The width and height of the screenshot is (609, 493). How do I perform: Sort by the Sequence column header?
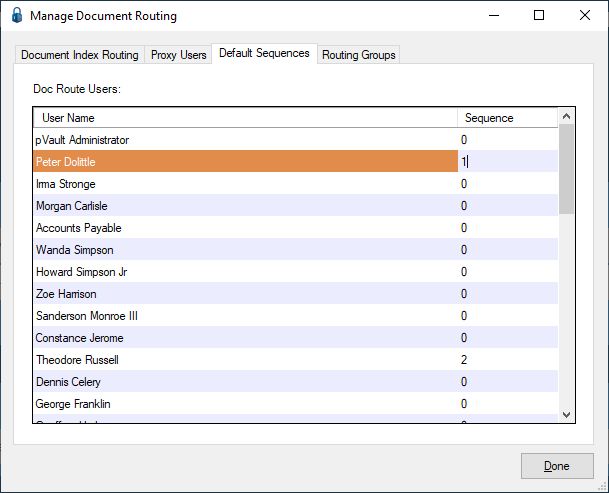(507, 118)
